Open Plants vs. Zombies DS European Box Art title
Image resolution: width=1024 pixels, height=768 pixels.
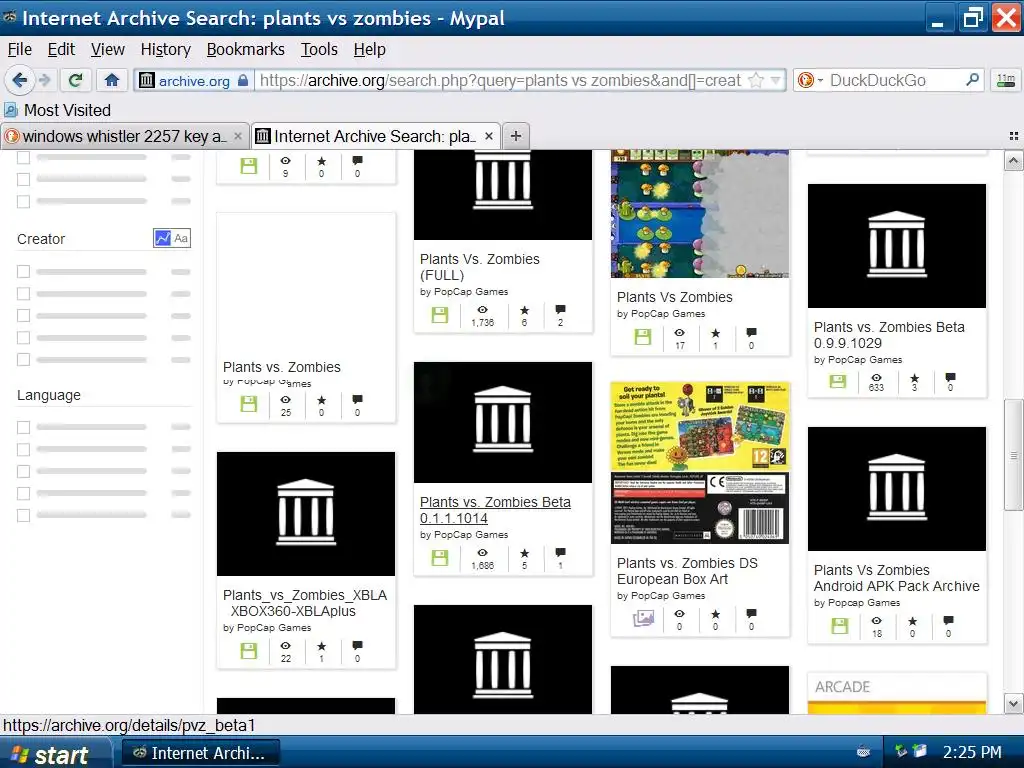[687, 571]
